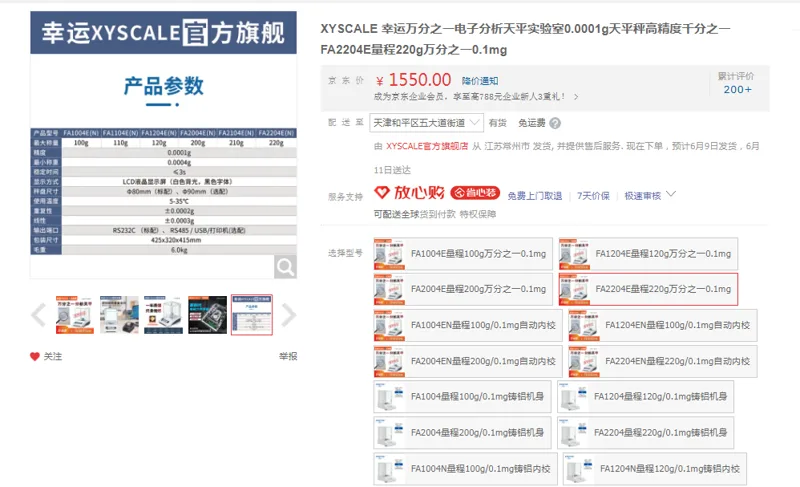
Task: Click the 举报 report link
Action: 288,356
